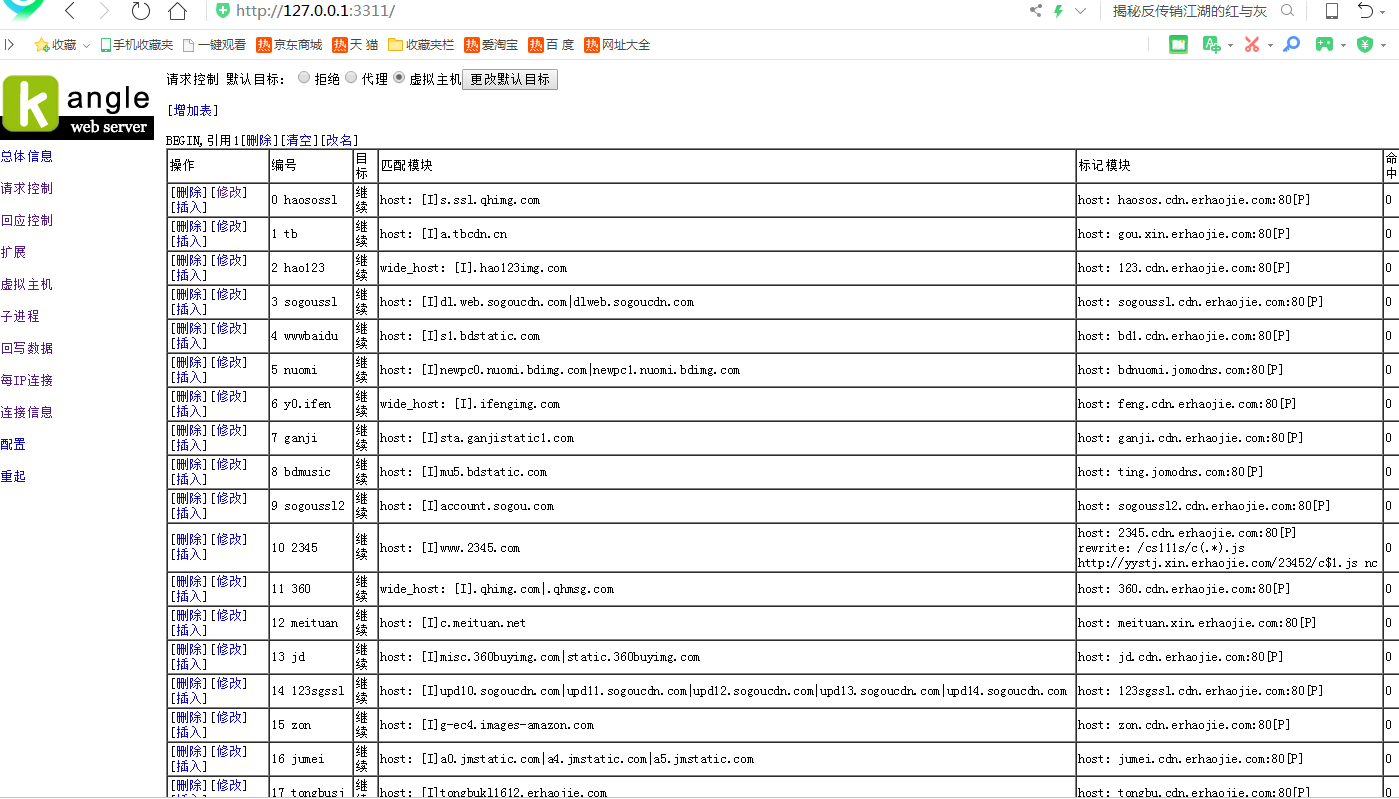Click 删除 for the haosossl rule

click(x=189, y=192)
